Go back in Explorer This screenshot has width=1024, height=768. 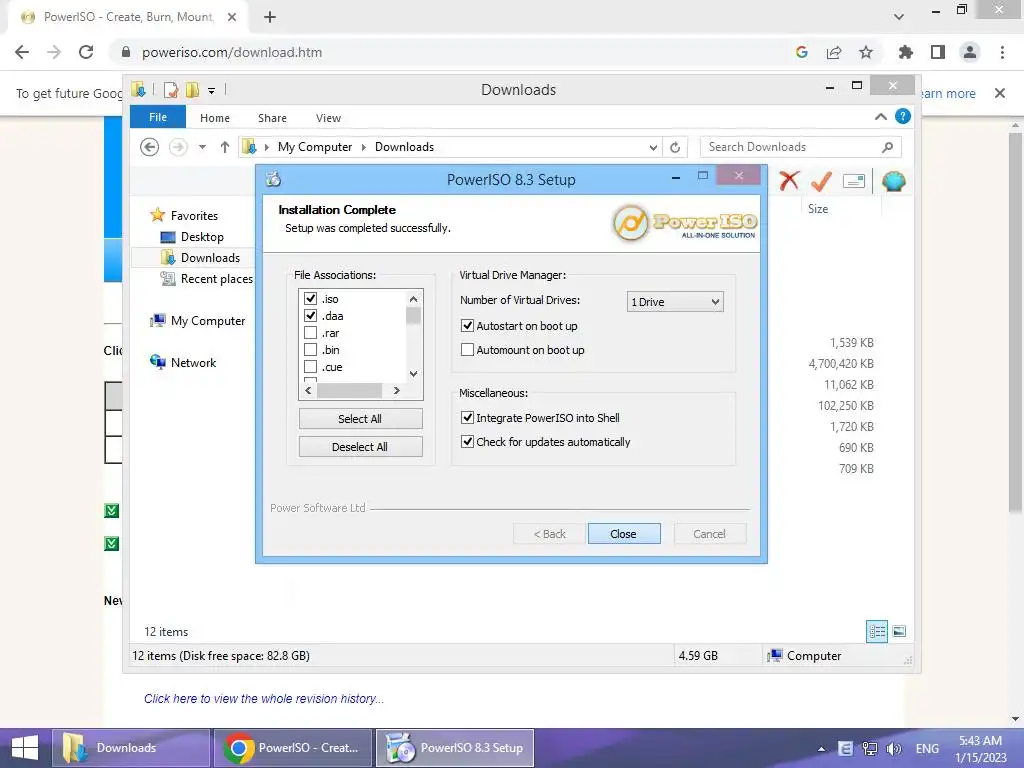click(150, 147)
